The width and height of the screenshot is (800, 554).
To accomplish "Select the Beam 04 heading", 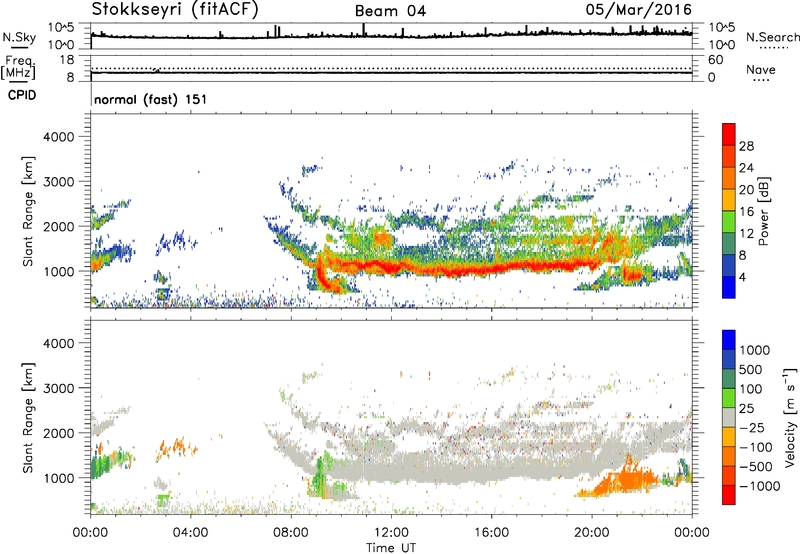I will pyautogui.click(x=390, y=11).
